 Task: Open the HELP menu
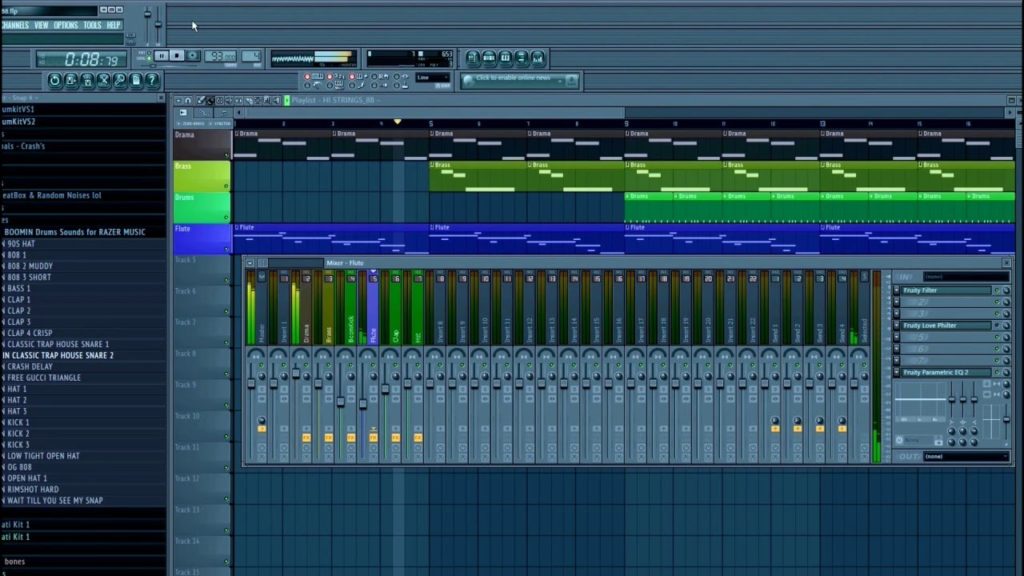pyautogui.click(x=113, y=25)
